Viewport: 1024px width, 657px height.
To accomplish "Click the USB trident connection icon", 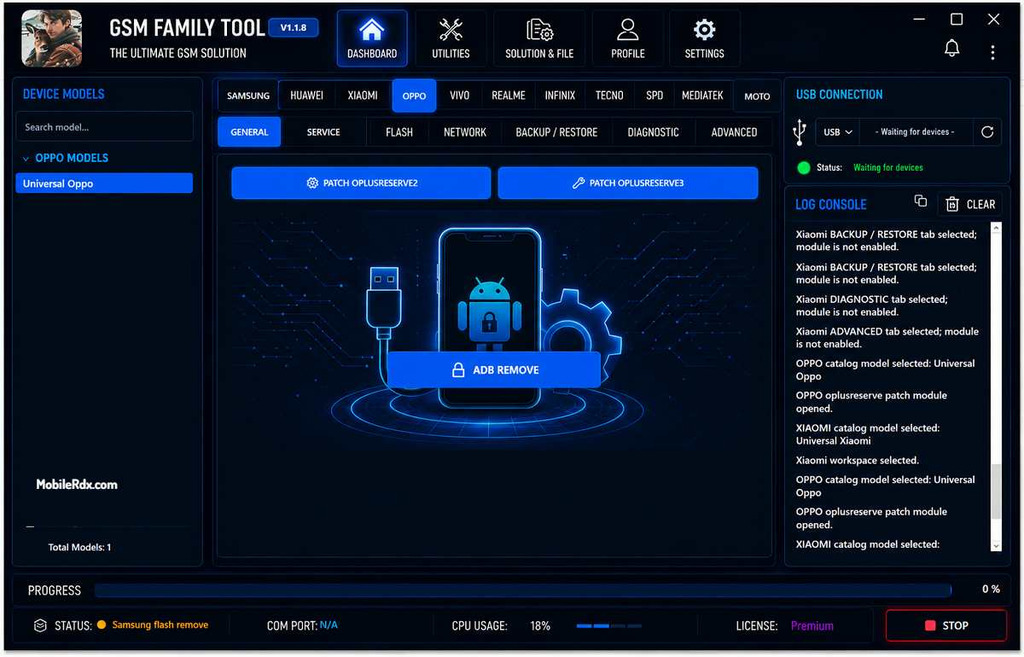I will click(x=799, y=132).
